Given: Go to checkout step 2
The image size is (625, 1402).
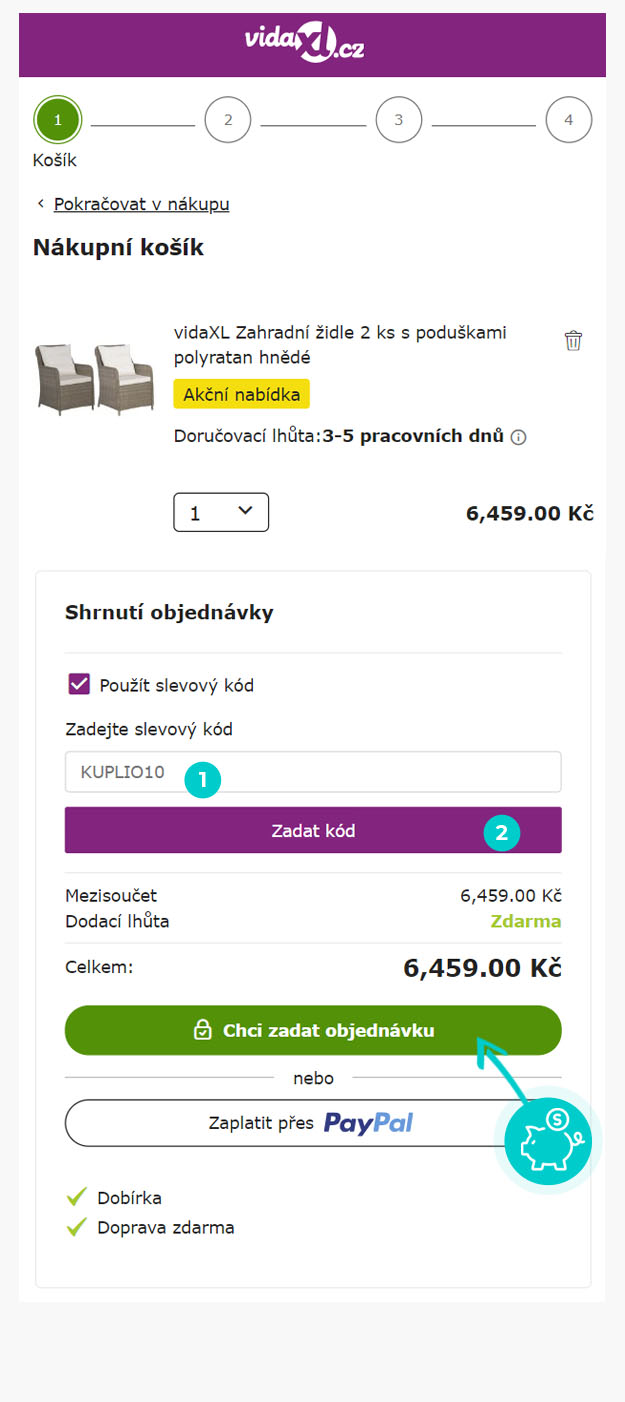Looking at the screenshot, I should click(x=228, y=120).
